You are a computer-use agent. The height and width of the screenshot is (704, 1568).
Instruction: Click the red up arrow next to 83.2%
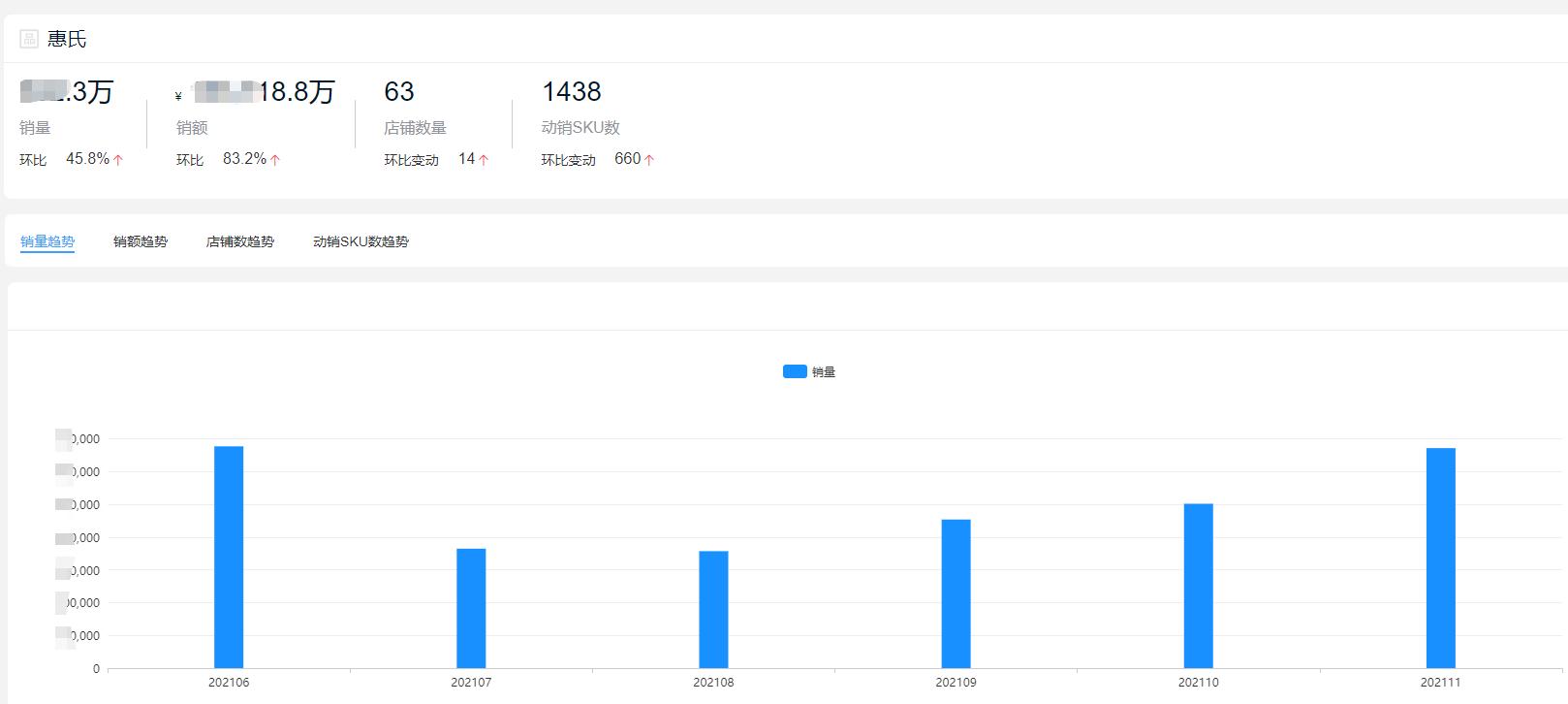275,160
